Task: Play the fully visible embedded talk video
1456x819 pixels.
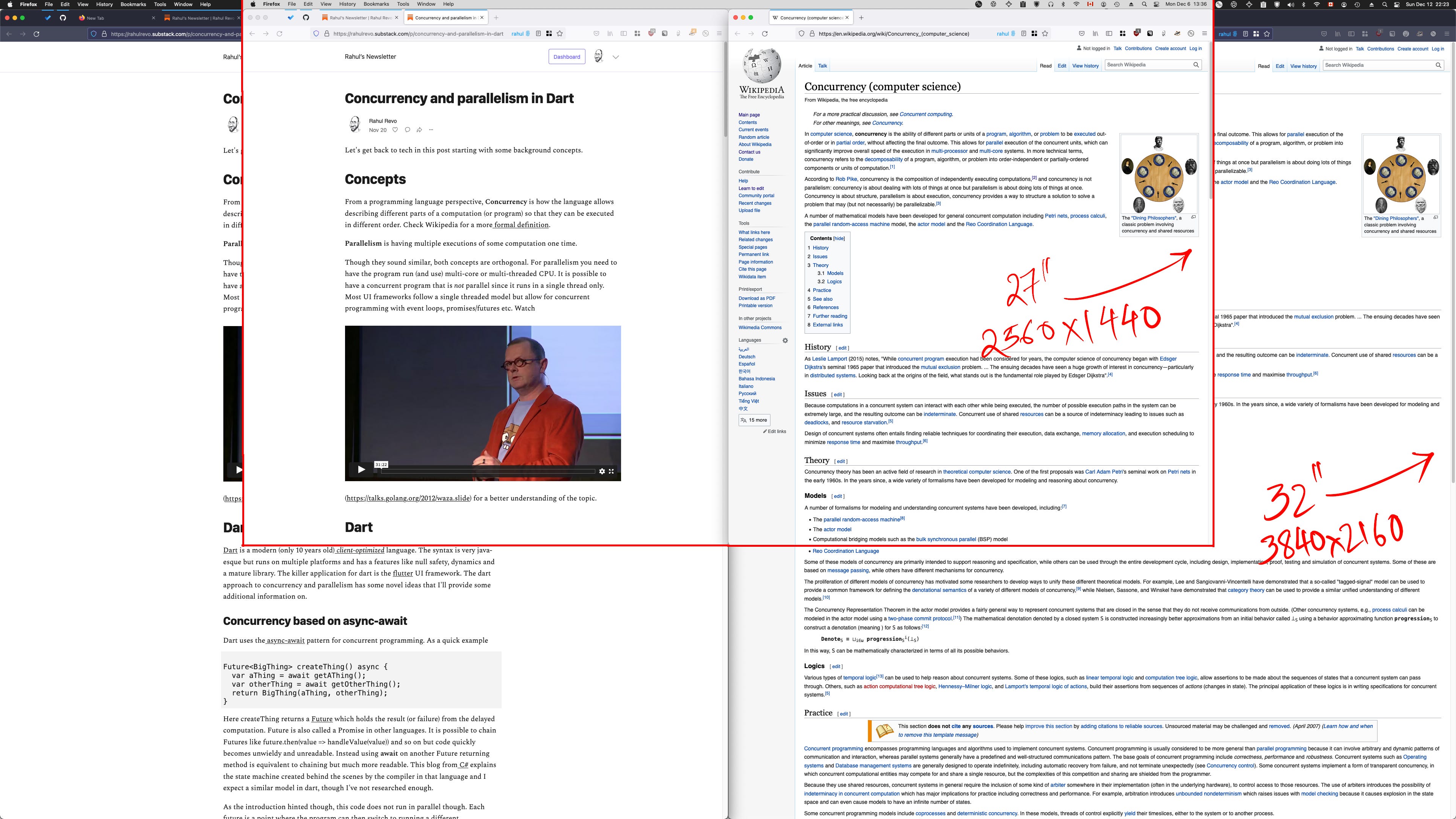Action: click(x=361, y=470)
